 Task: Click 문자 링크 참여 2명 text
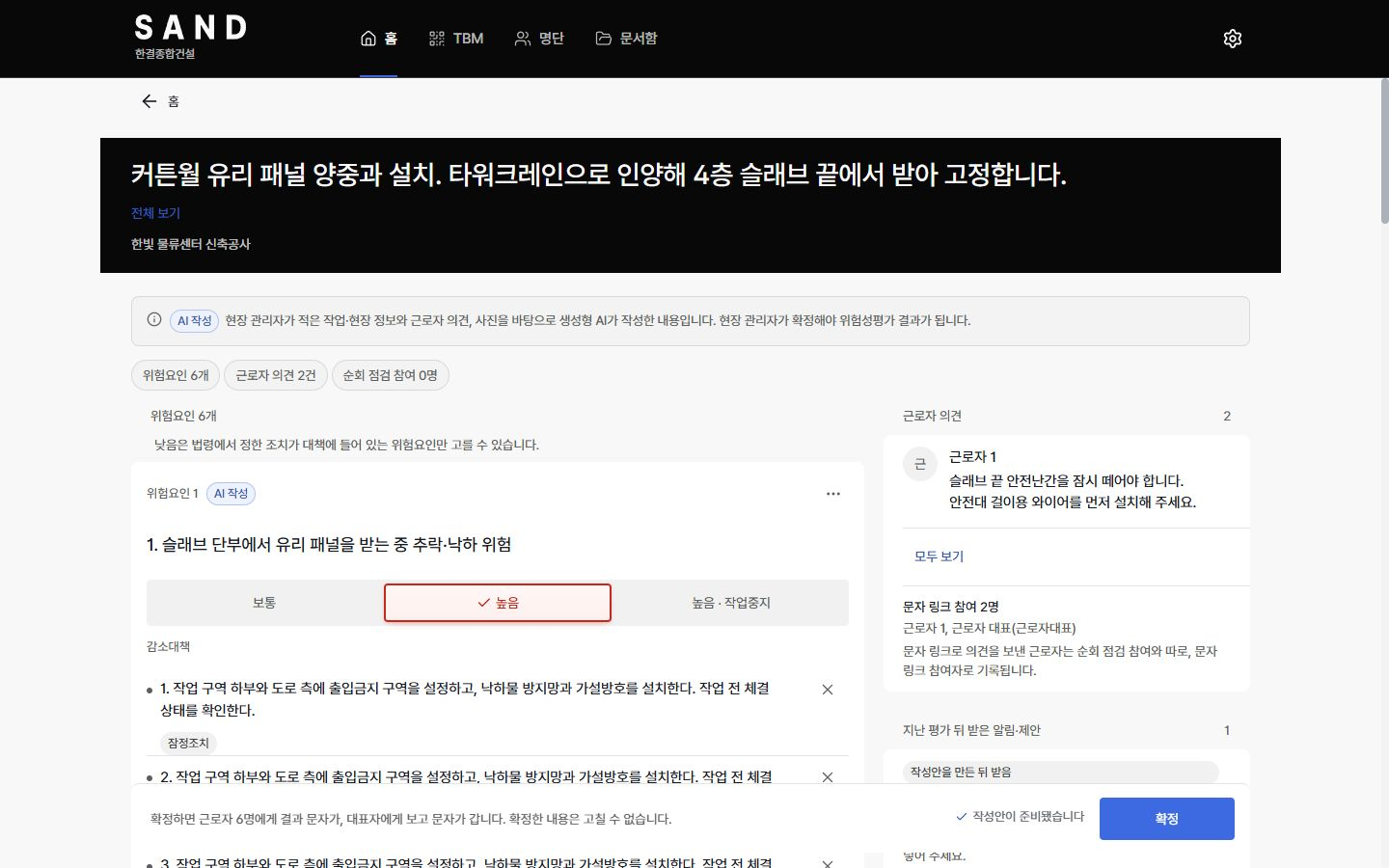(x=951, y=607)
